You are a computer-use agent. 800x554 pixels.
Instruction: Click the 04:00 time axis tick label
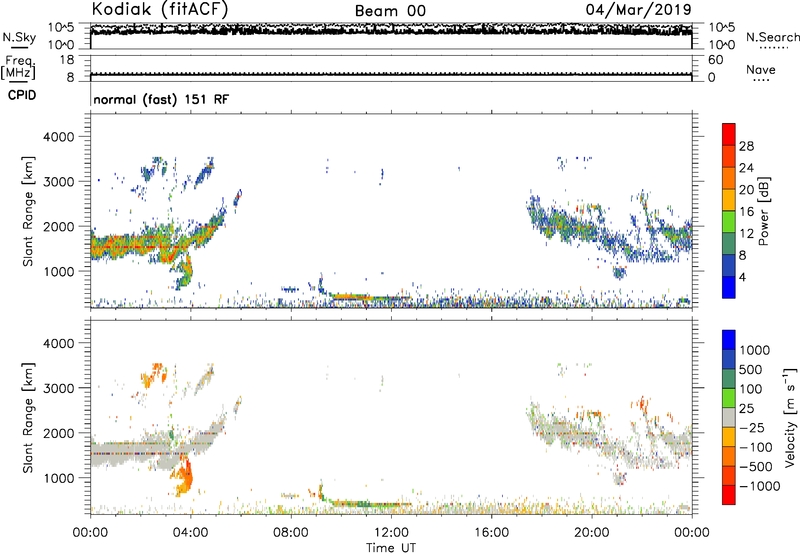click(190, 533)
